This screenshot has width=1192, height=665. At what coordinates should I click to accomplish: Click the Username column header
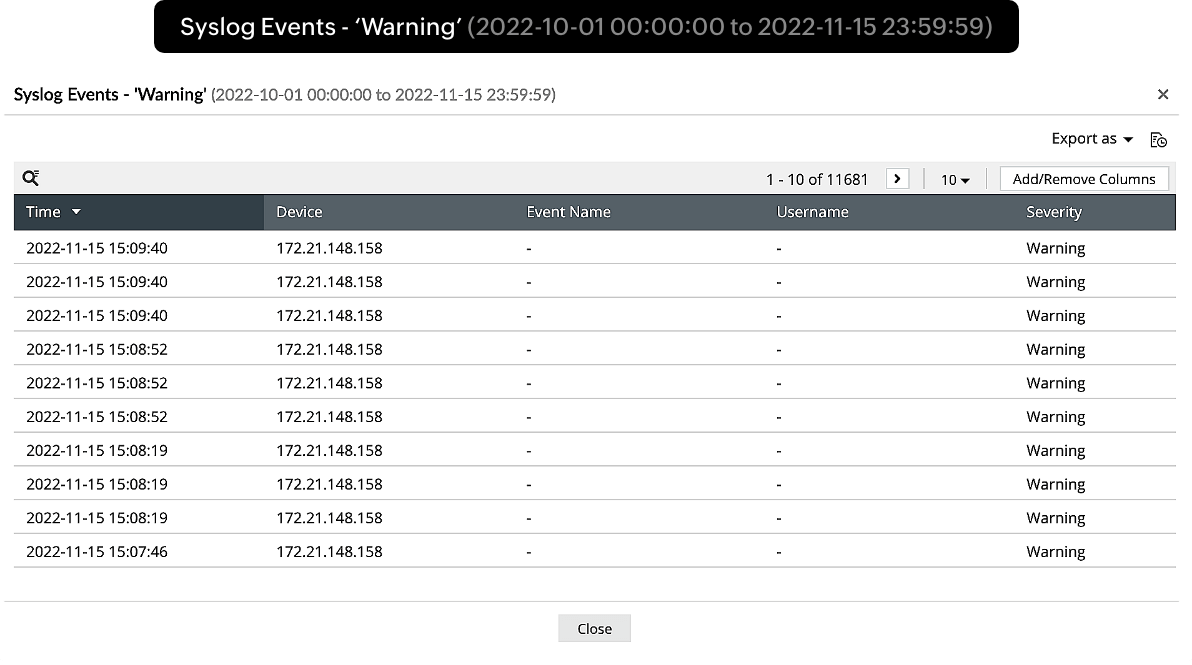(812, 212)
